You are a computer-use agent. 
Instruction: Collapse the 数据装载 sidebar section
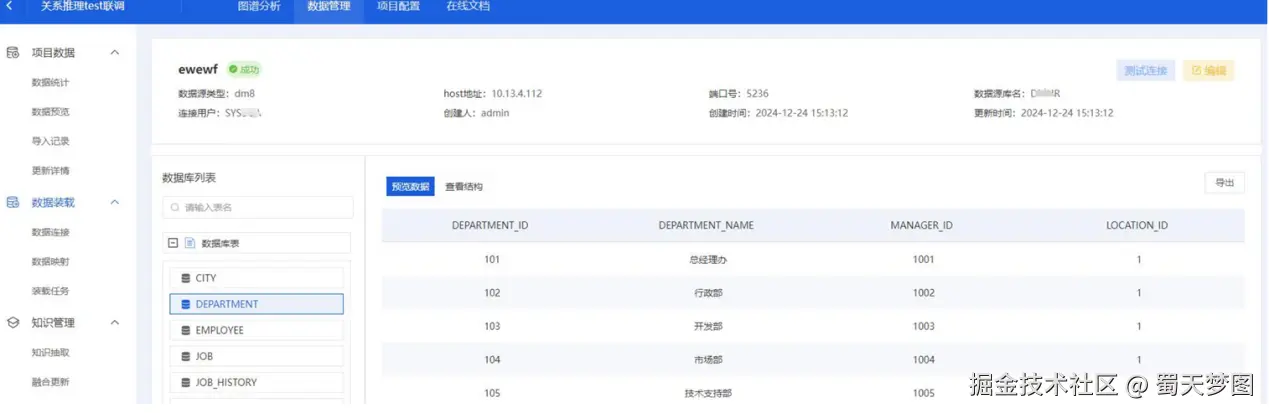coord(114,202)
